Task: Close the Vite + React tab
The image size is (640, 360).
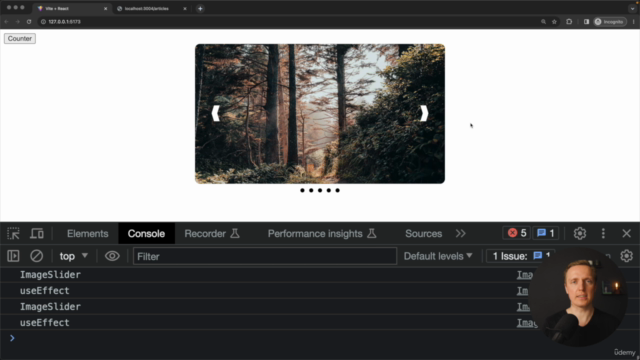Action: click(x=105, y=8)
